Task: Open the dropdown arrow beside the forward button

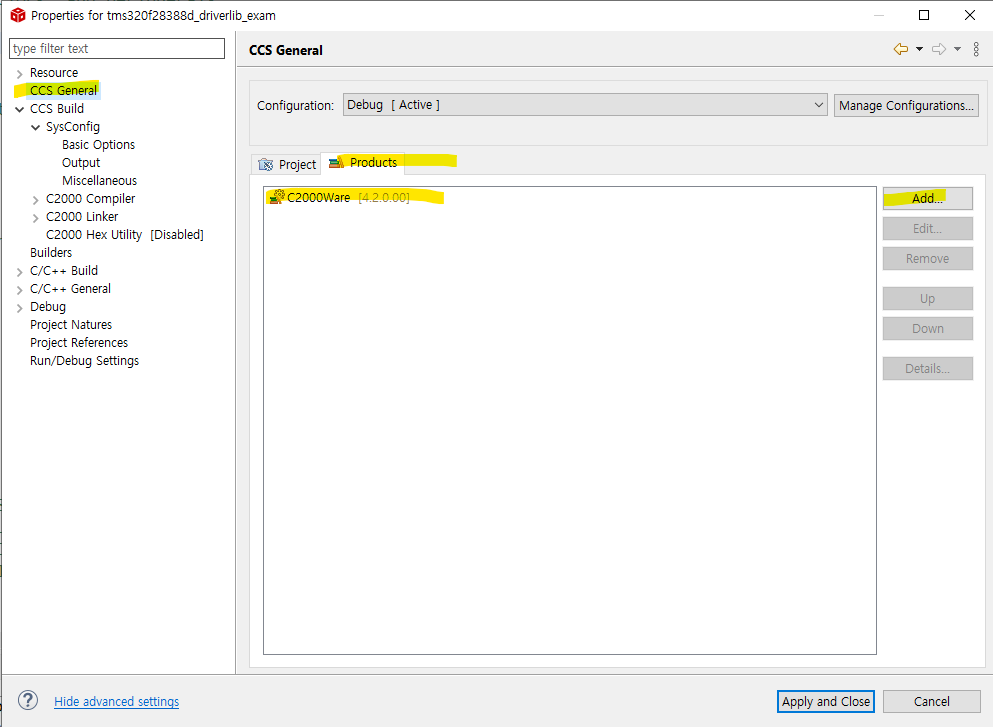Action: coord(957,49)
